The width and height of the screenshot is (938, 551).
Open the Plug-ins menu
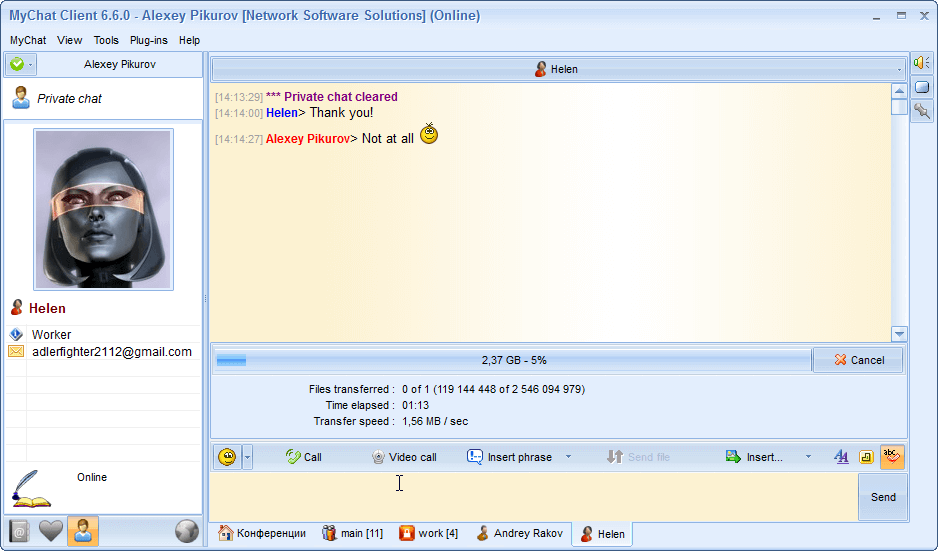tap(148, 40)
